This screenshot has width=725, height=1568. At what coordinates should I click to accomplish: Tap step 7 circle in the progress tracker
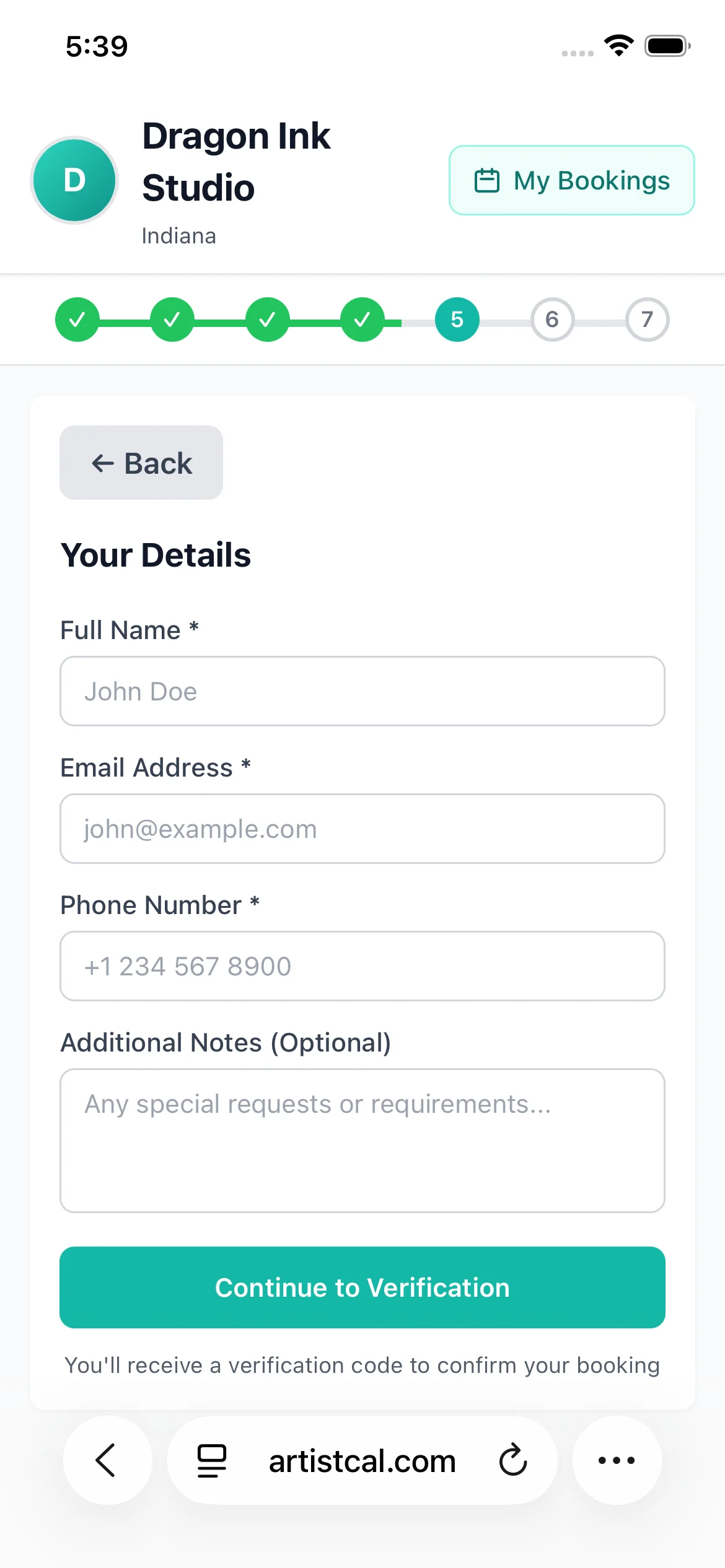(x=647, y=320)
